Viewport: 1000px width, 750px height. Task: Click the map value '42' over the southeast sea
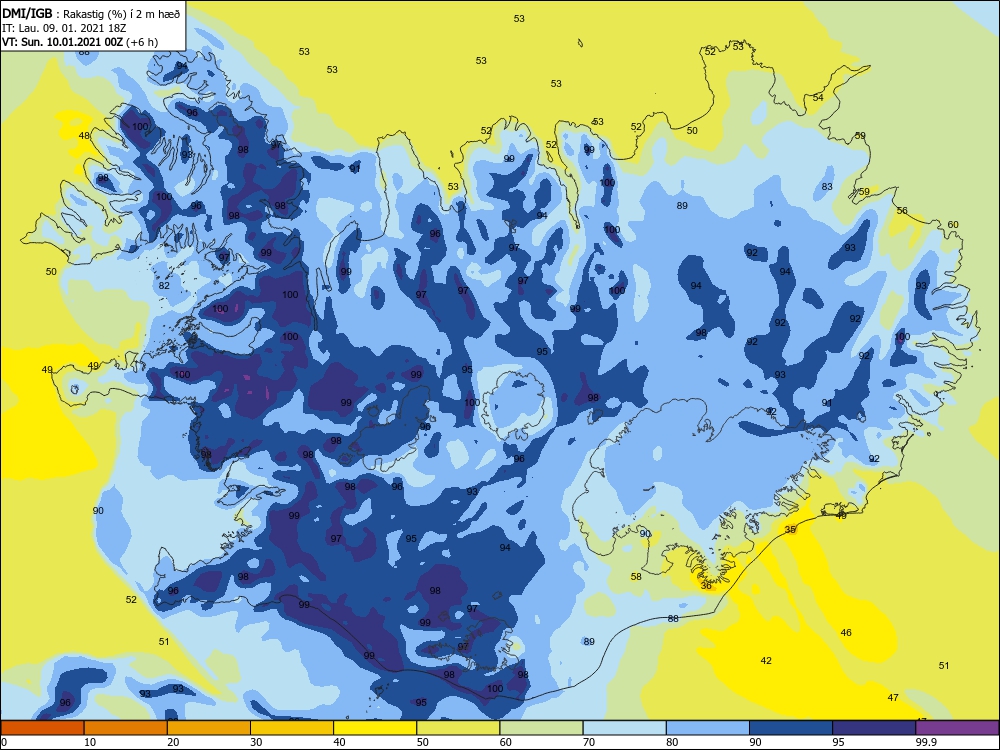coord(766,660)
